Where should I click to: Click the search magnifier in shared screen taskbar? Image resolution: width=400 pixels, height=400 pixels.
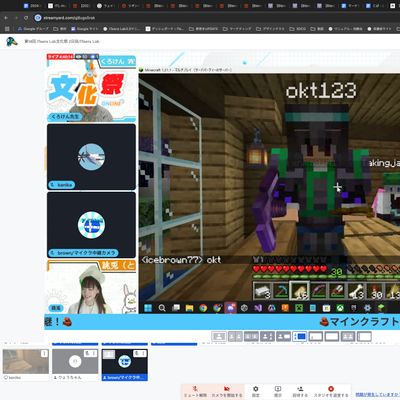pyautogui.click(x=162, y=308)
